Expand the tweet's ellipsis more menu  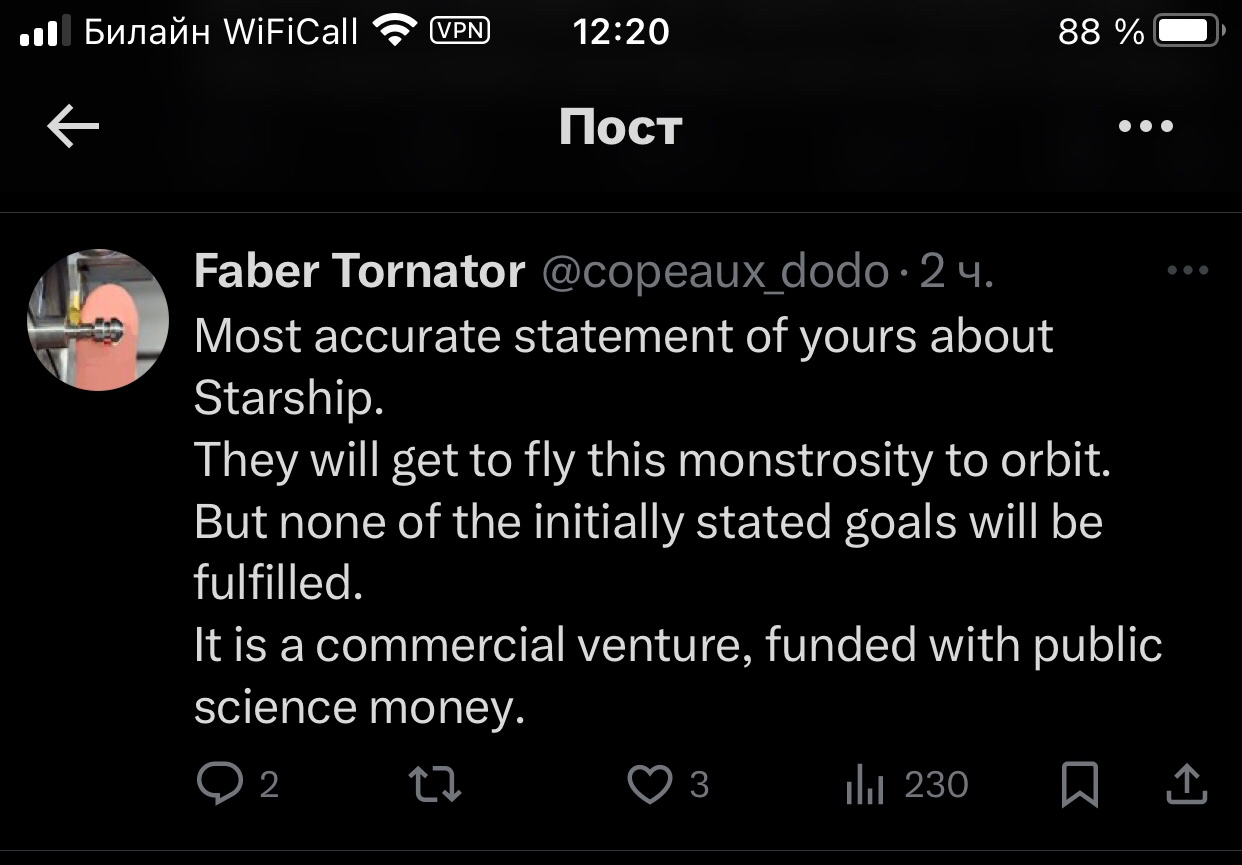tap(1188, 270)
